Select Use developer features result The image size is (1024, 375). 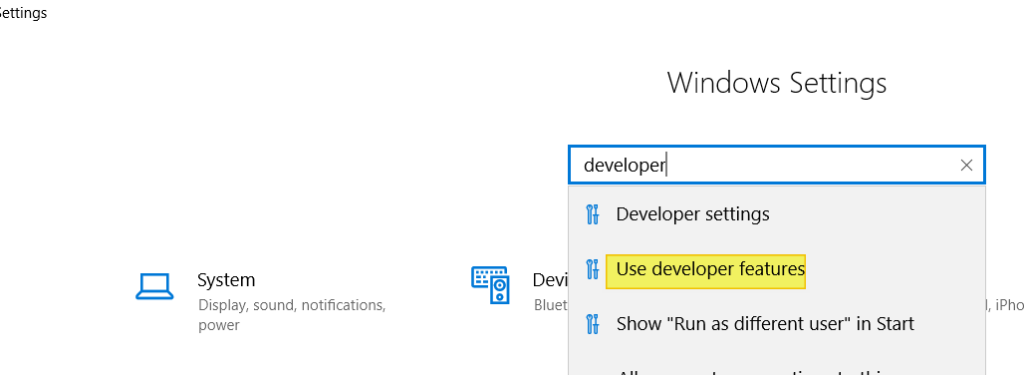click(x=776, y=269)
